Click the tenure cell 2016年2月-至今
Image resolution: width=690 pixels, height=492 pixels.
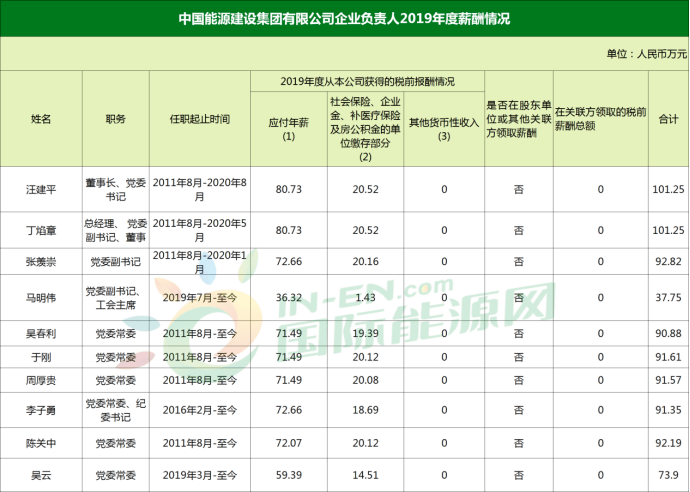(200, 410)
